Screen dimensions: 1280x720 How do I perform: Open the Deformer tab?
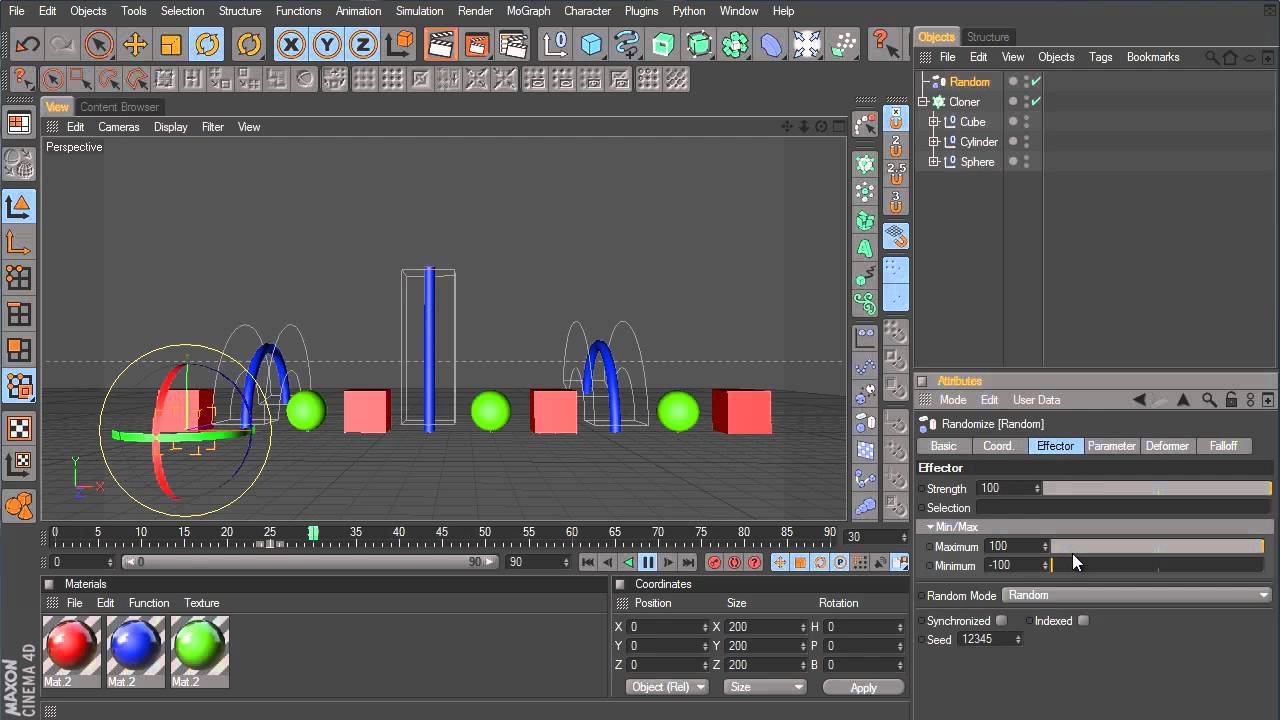(x=1167, y=446)
